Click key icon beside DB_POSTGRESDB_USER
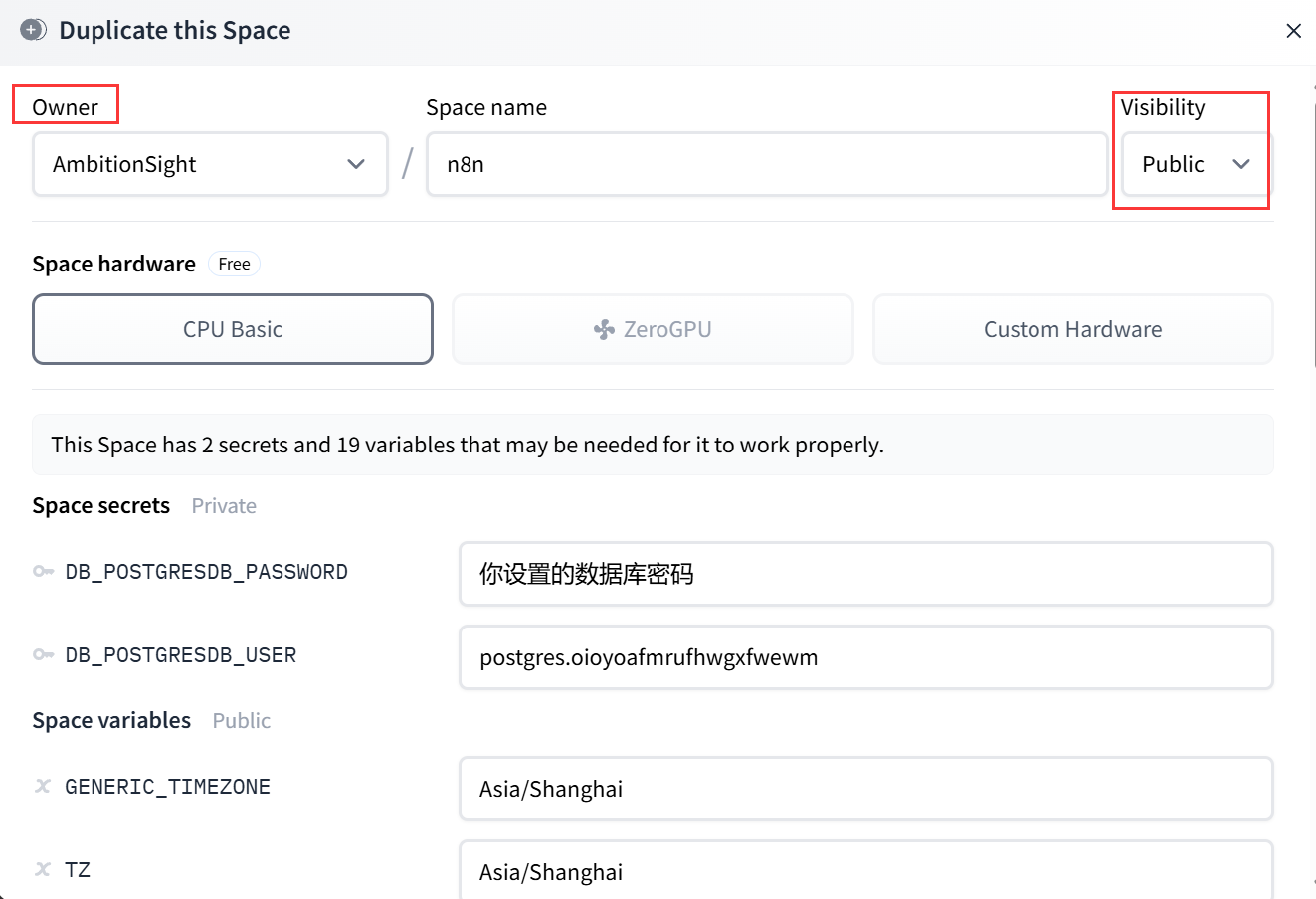This screenshot has width=1316, height=899. click(43, 655)
